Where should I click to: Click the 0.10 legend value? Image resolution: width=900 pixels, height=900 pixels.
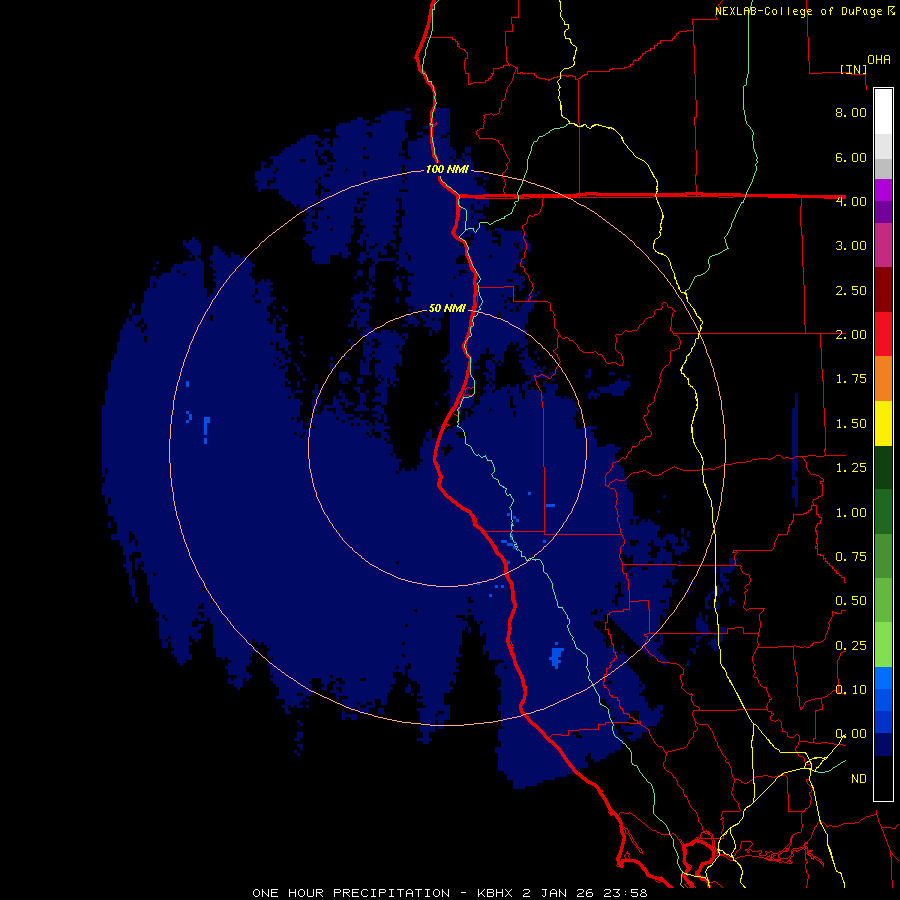click(851, 690)
